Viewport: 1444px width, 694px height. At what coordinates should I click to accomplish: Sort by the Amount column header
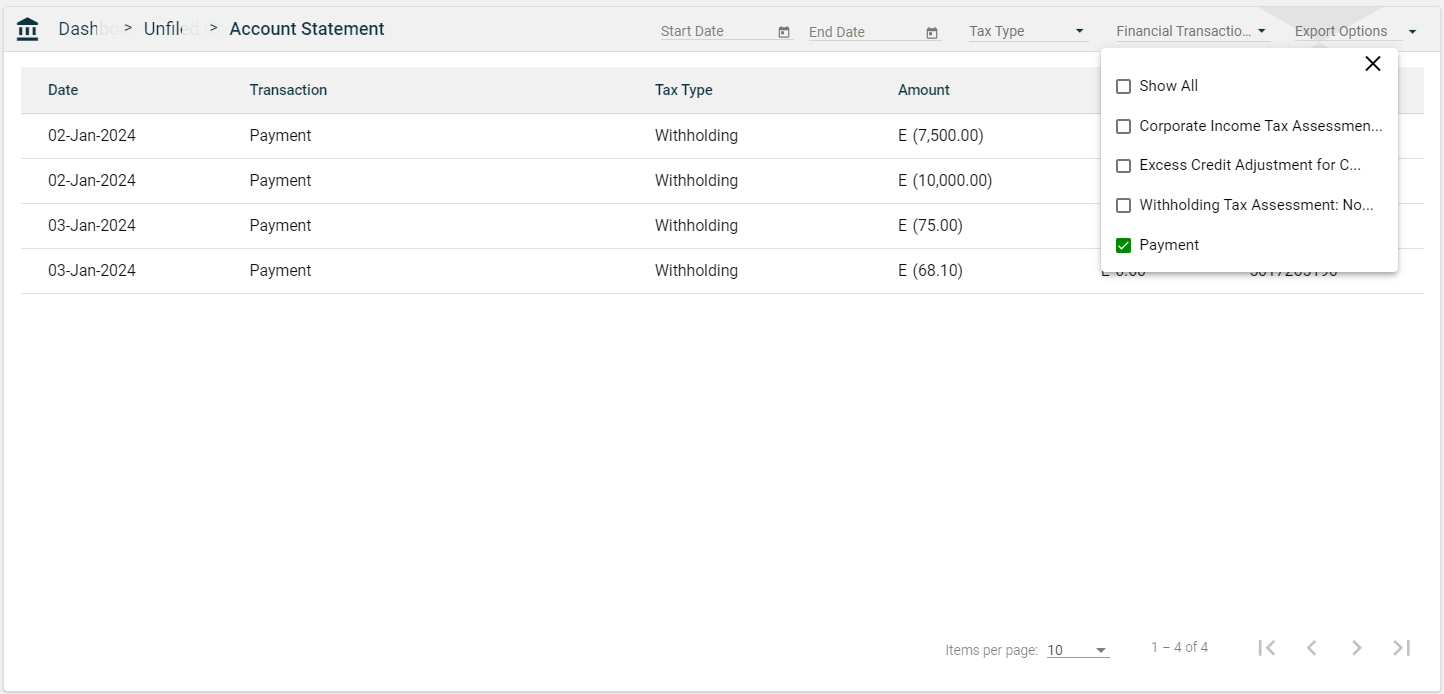[x=923, y=90]
